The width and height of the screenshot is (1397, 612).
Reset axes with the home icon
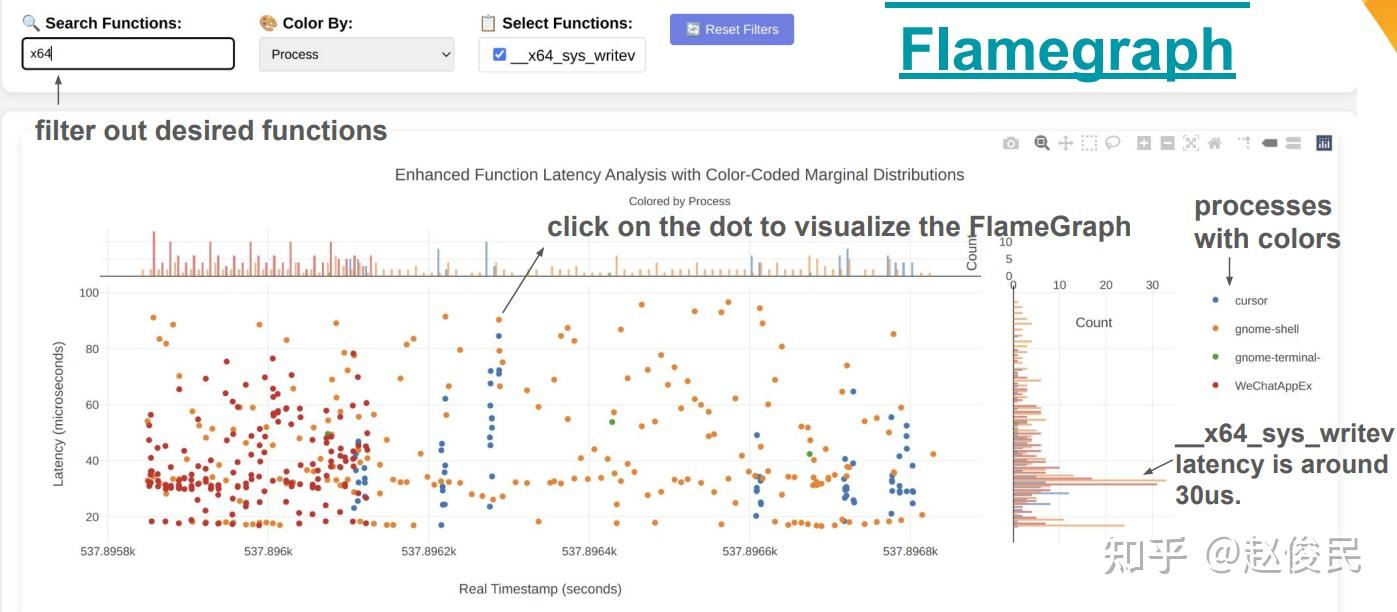(x=1215, y=143)
